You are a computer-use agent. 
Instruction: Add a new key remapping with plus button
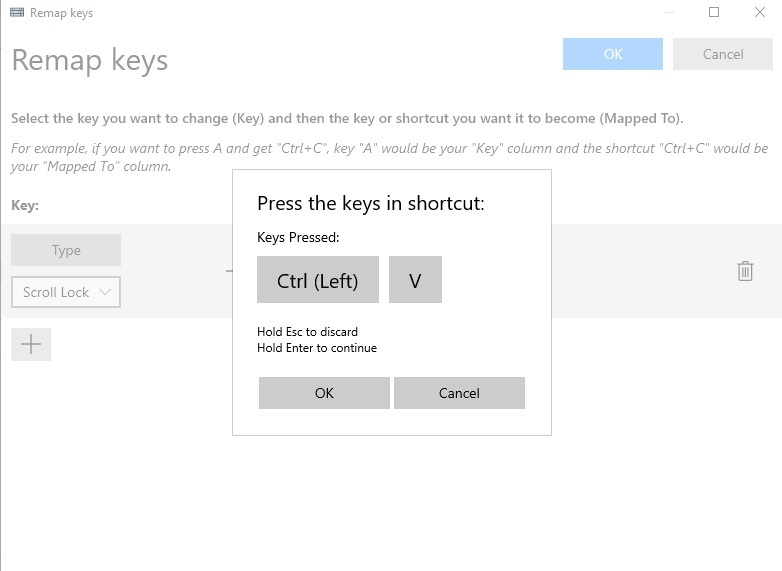coord(31,344)
